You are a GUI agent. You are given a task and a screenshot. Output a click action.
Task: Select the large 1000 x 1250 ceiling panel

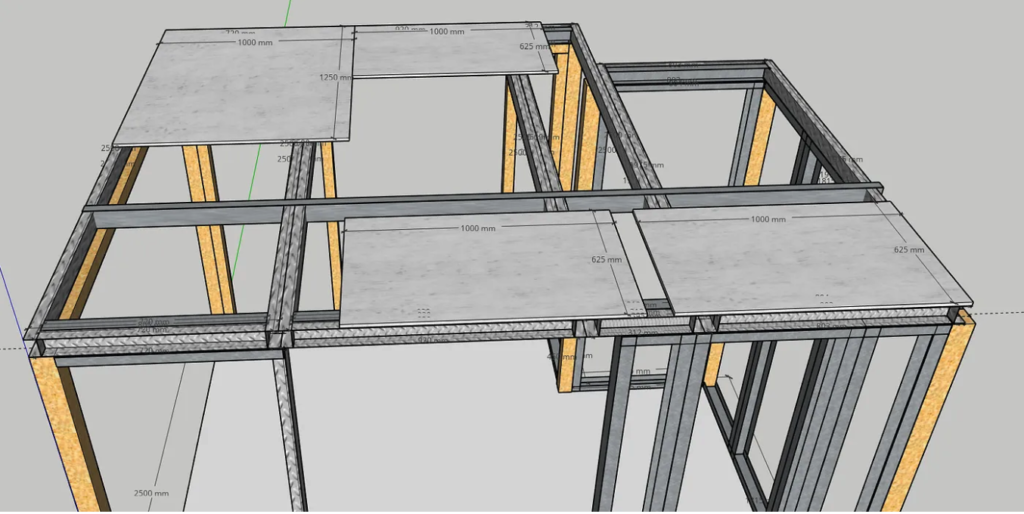[x=235, y=85]
